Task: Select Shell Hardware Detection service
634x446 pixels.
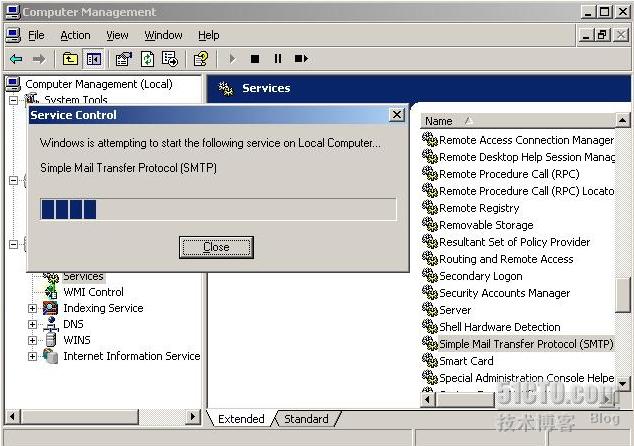Action: pyautogui.click(x=500, y=327)
